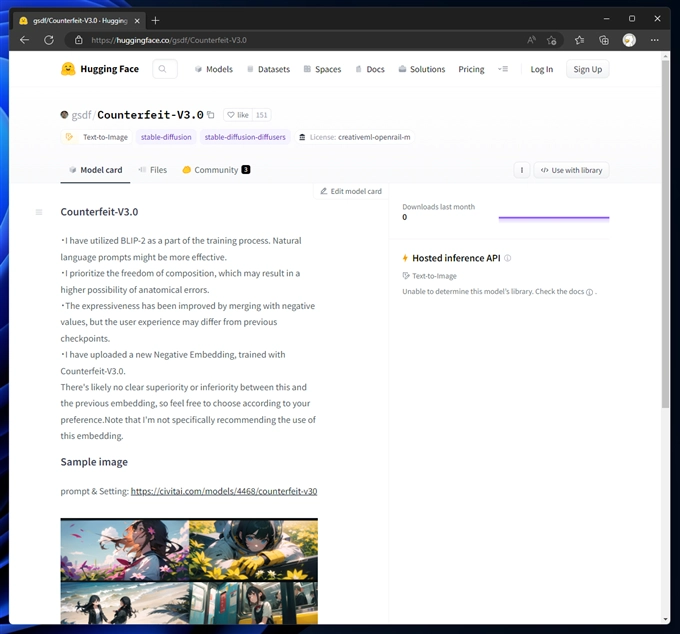Click the Check the docs info icon

(x=589, y=292)
